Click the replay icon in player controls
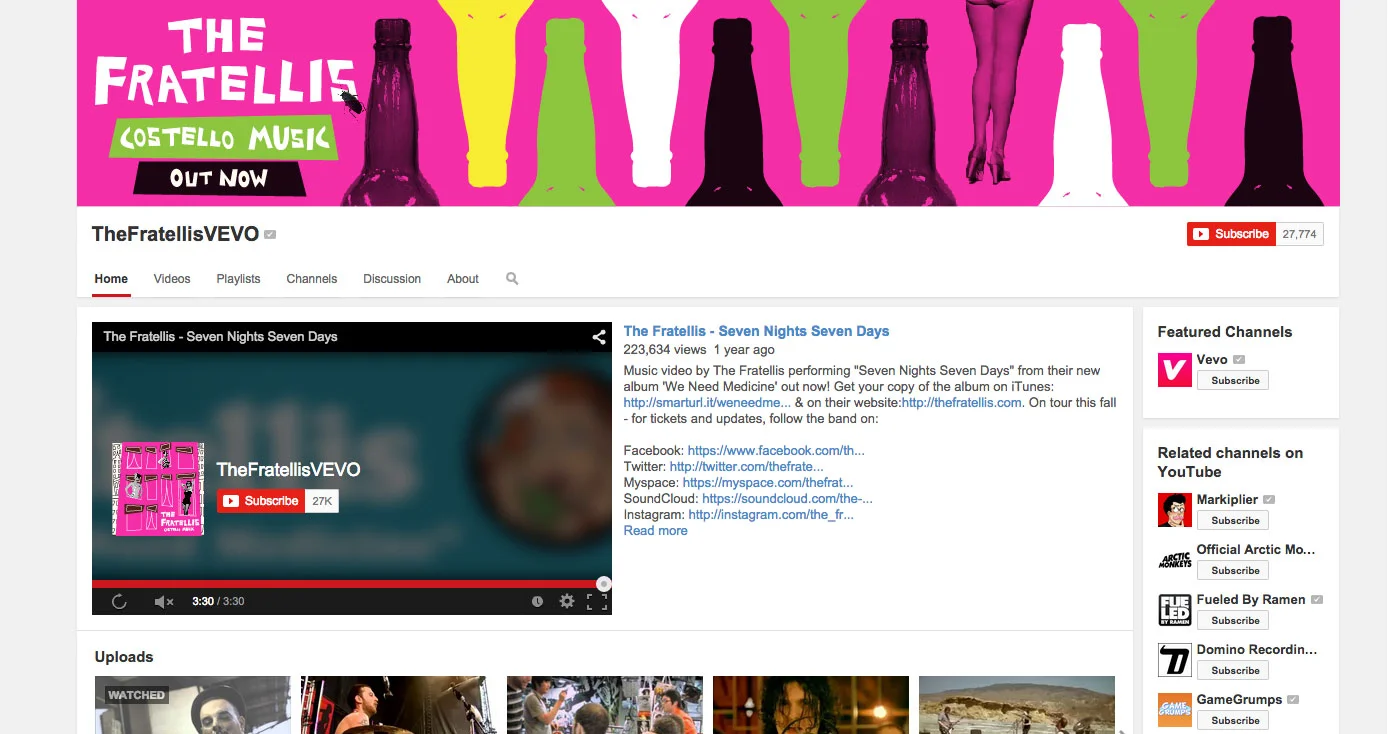This screenshot has width=1388, height=734. point(119,601)
